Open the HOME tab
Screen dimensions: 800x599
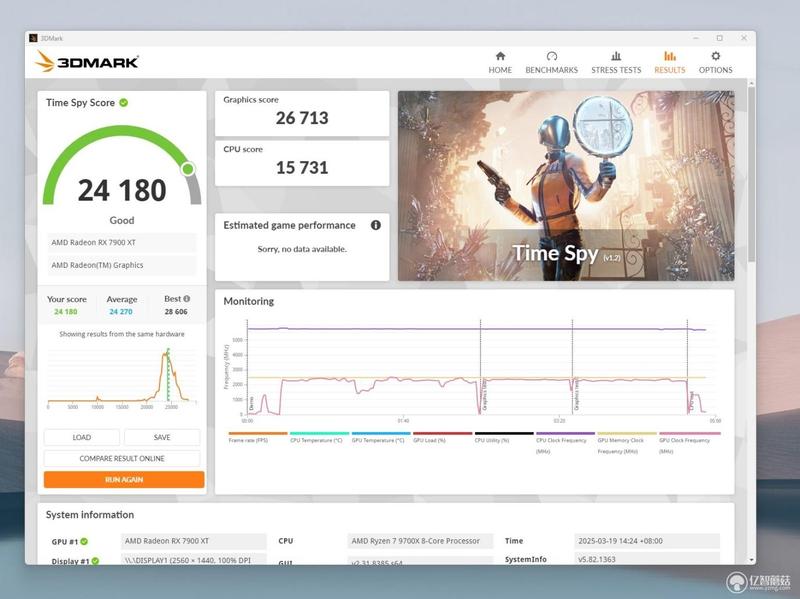click(500, 63)
